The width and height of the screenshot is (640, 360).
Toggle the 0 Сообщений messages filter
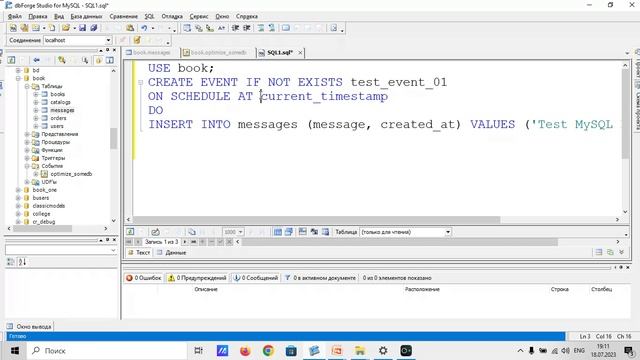point(256,278)
